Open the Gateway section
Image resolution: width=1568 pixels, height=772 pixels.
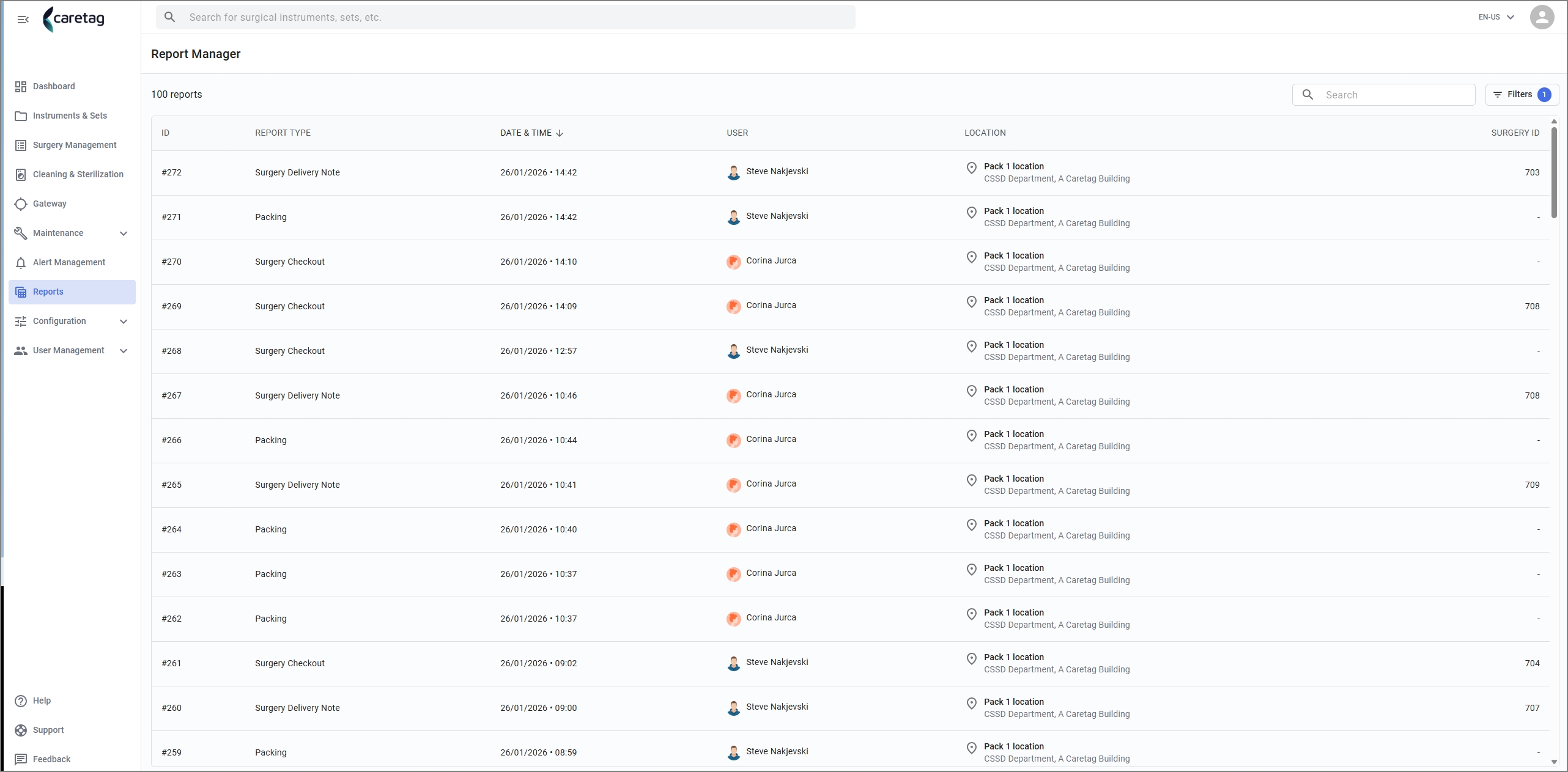(x=72, y=204)
